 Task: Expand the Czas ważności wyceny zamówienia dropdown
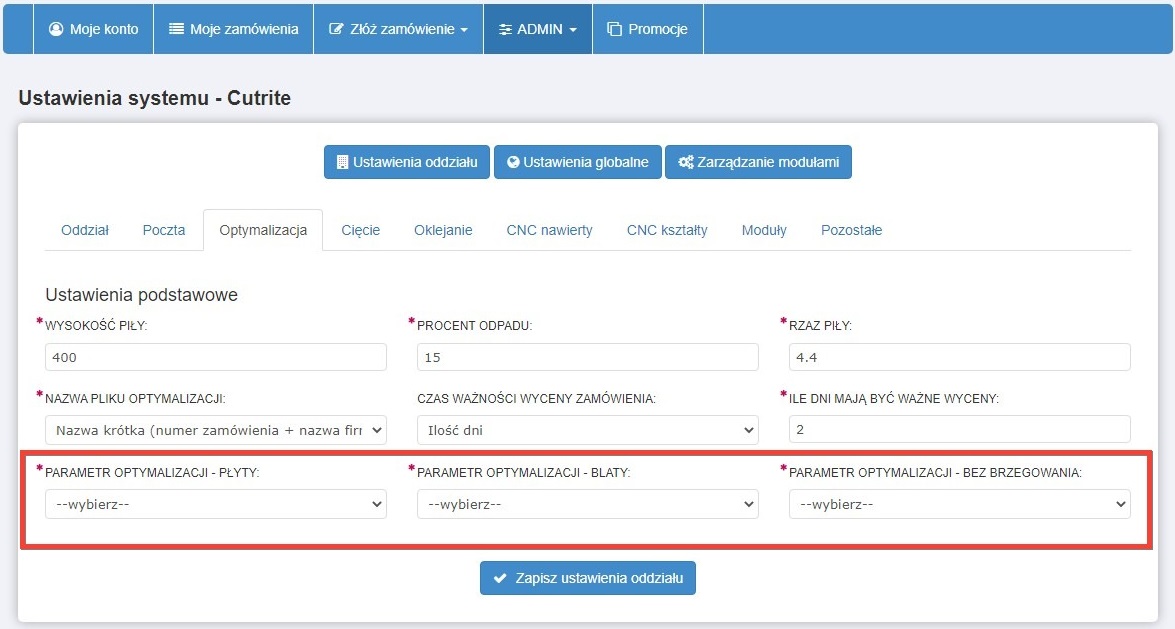point(587,430)
